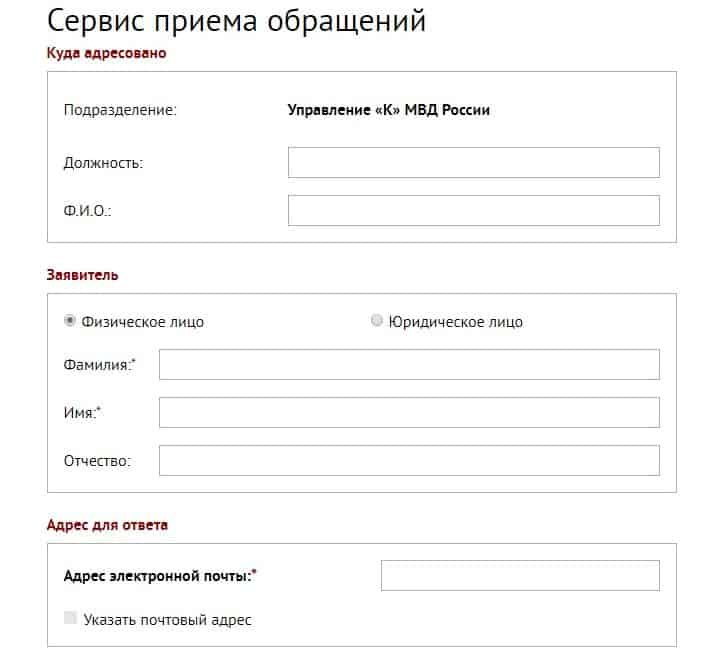
Task: Click the Отчество label text
Action: pyautogui.click(x=97, y=461)
